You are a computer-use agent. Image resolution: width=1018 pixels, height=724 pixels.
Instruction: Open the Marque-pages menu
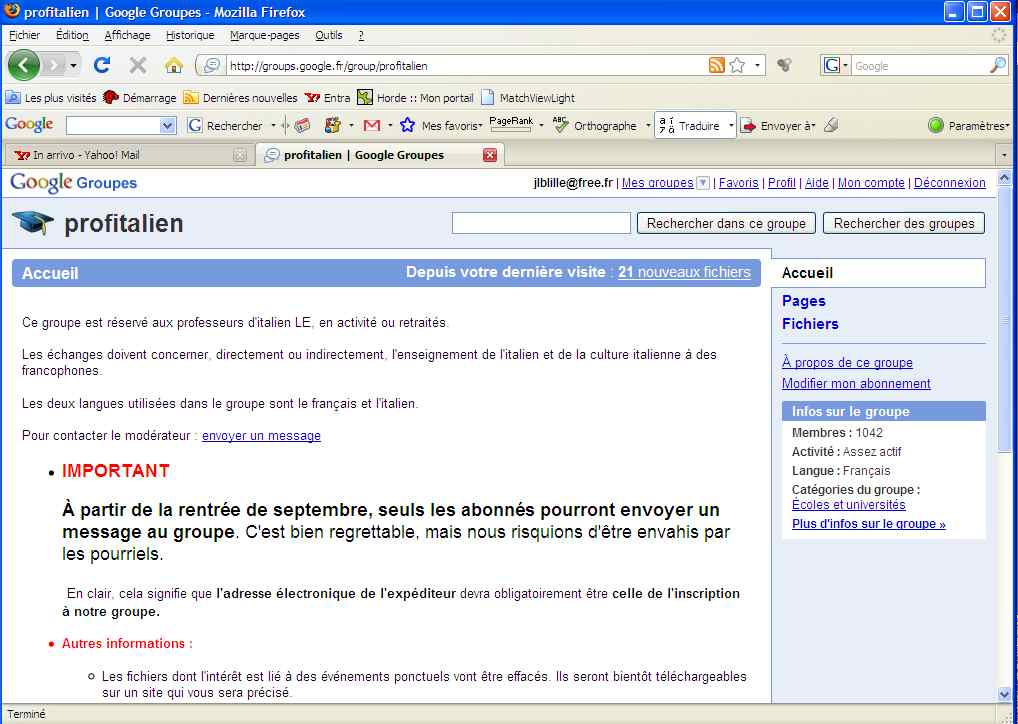pos(265,35)
